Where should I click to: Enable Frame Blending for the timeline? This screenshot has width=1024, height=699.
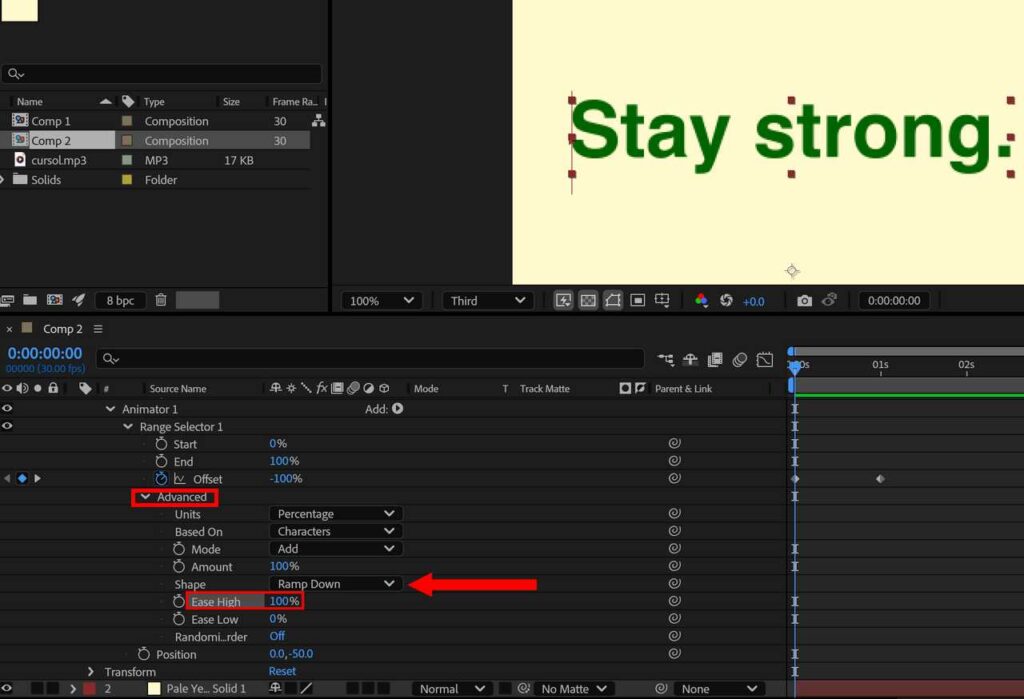[715, 359]
